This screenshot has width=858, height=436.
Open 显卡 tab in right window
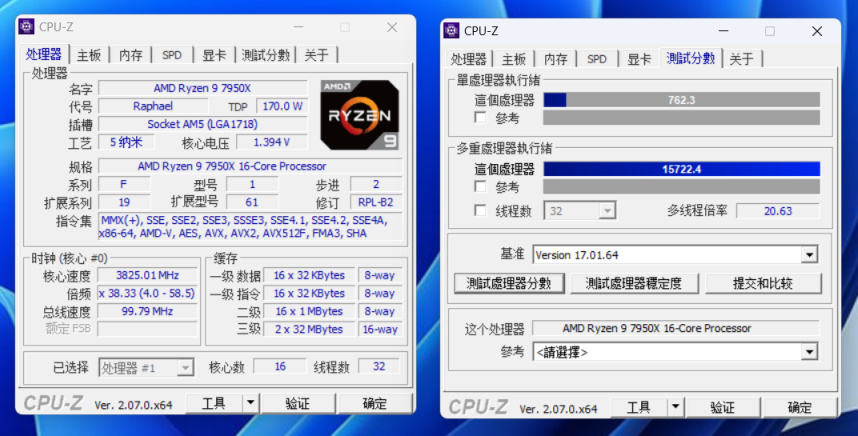(x=639, y=59)
